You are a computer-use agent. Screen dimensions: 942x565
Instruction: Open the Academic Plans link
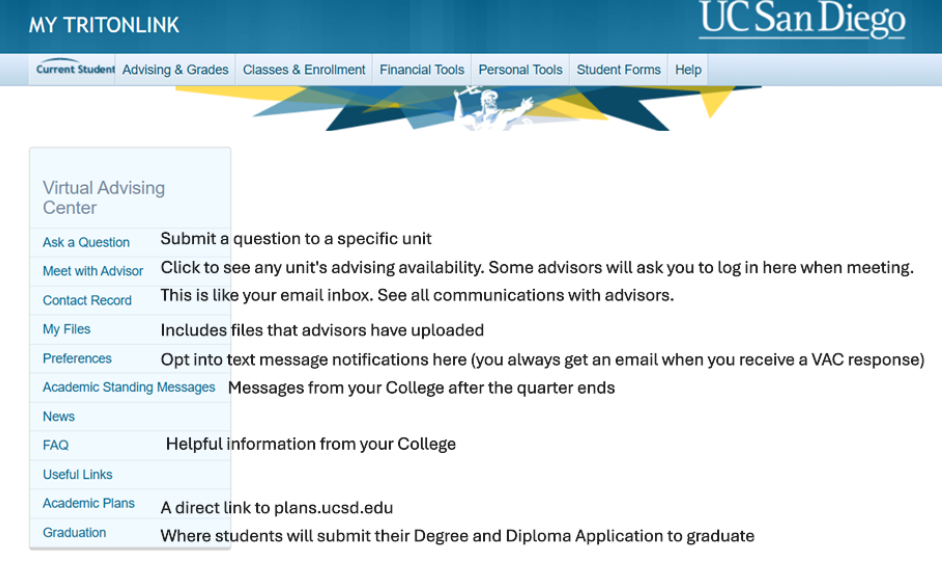tap(88, 503)
